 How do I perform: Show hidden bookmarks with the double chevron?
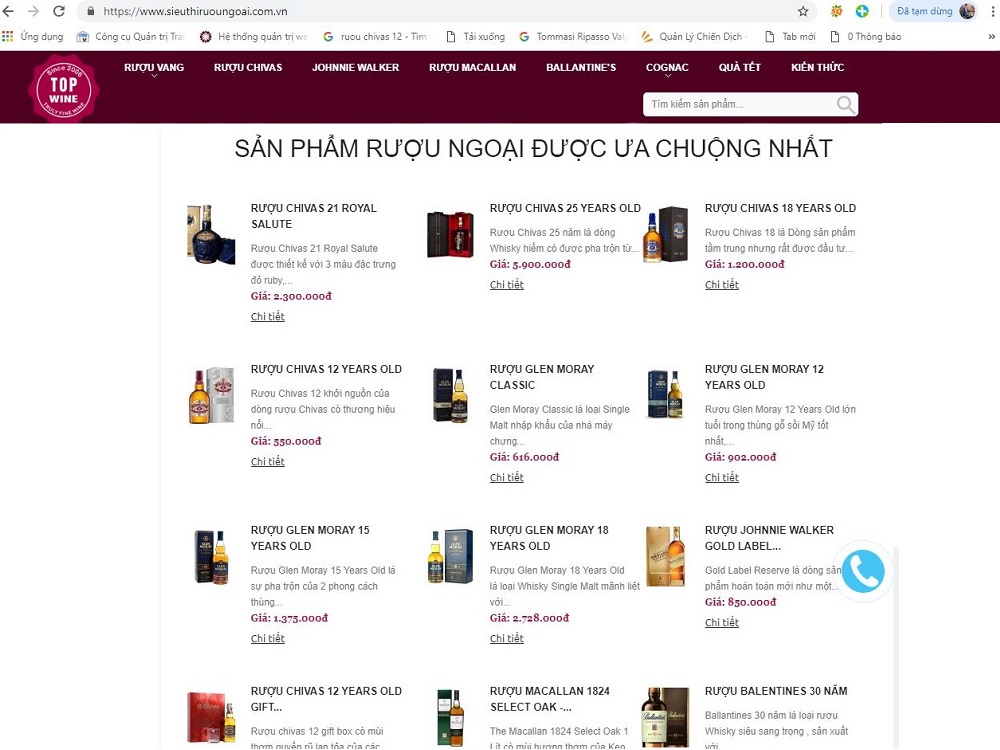coord(992,36)
